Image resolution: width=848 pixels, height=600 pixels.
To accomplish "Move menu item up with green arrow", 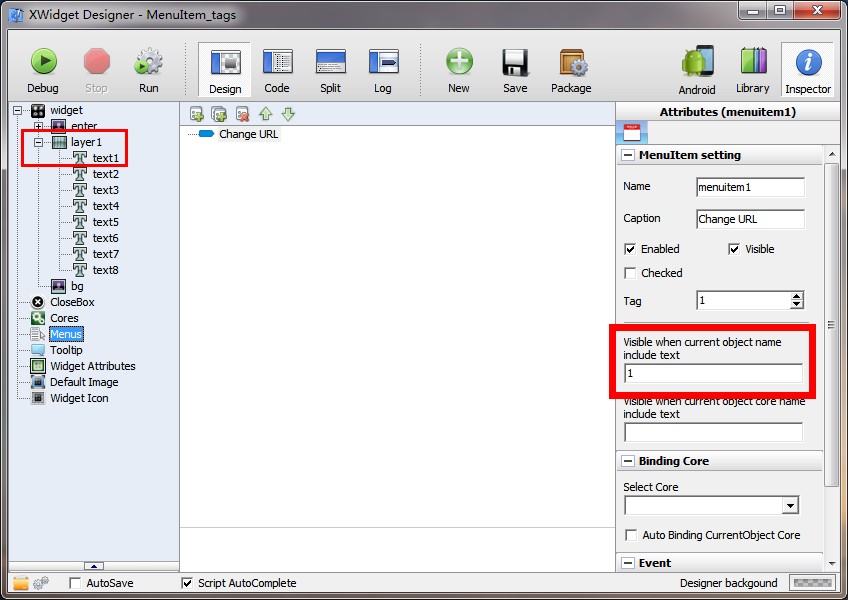I will (266, 114).
